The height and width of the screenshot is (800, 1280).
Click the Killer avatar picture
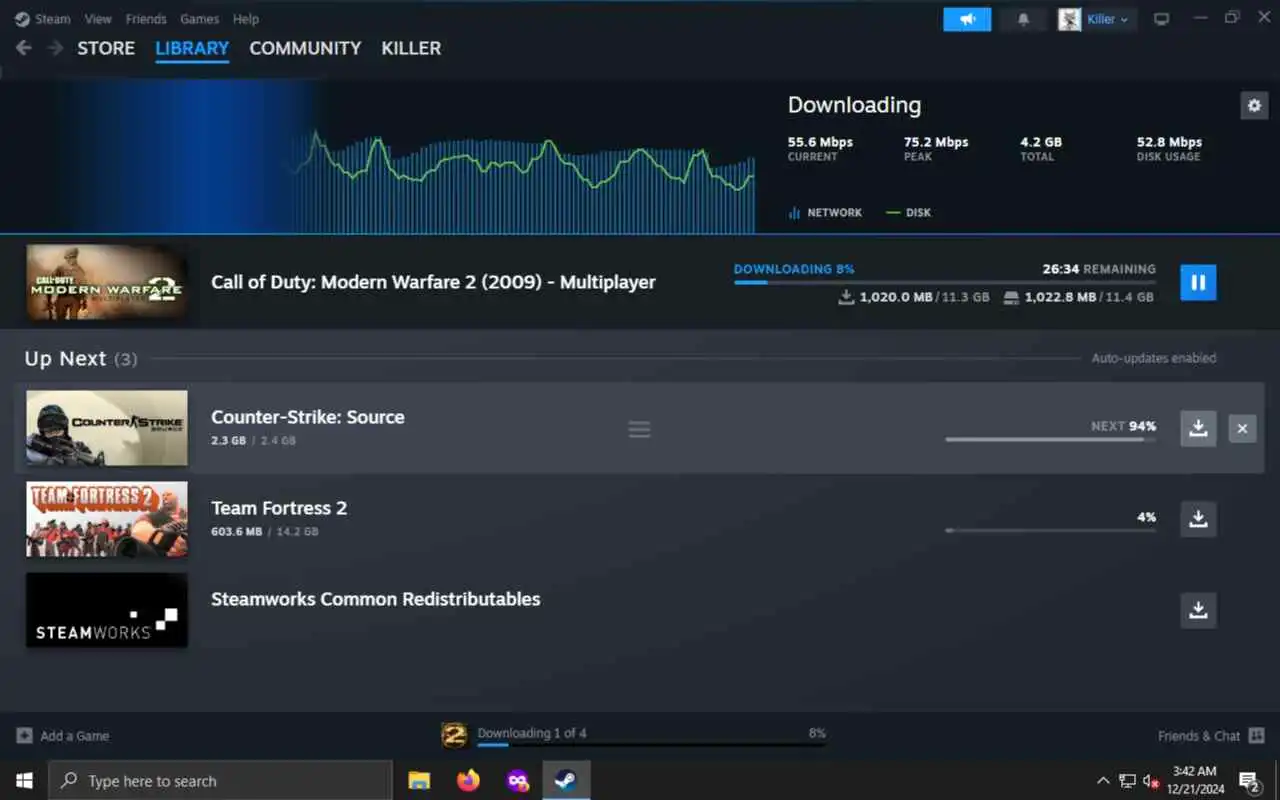(x=1069, y=19)
